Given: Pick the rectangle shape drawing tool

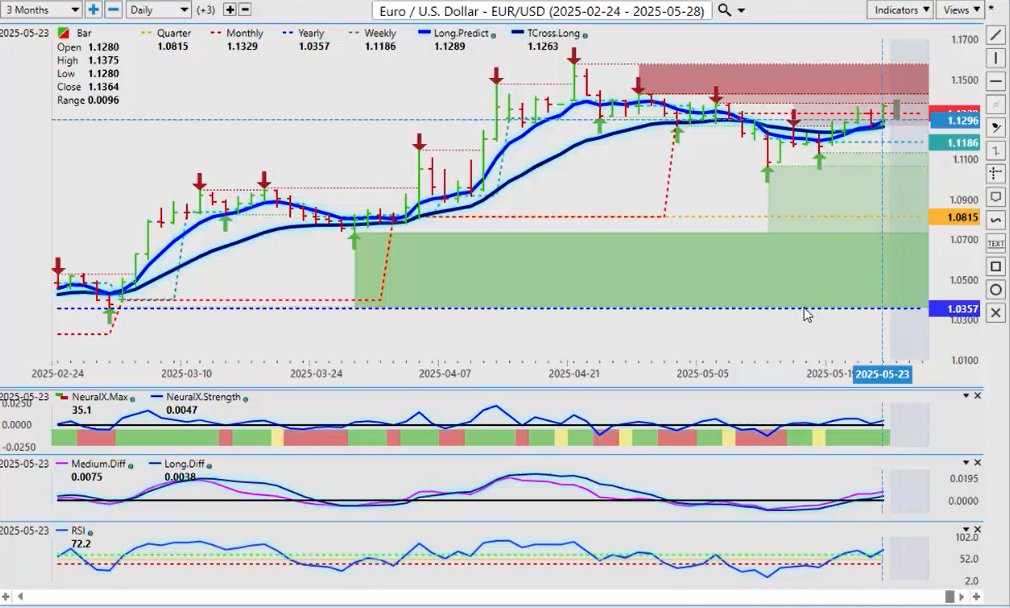Looking at the screenshot, I should pos(995,267).
